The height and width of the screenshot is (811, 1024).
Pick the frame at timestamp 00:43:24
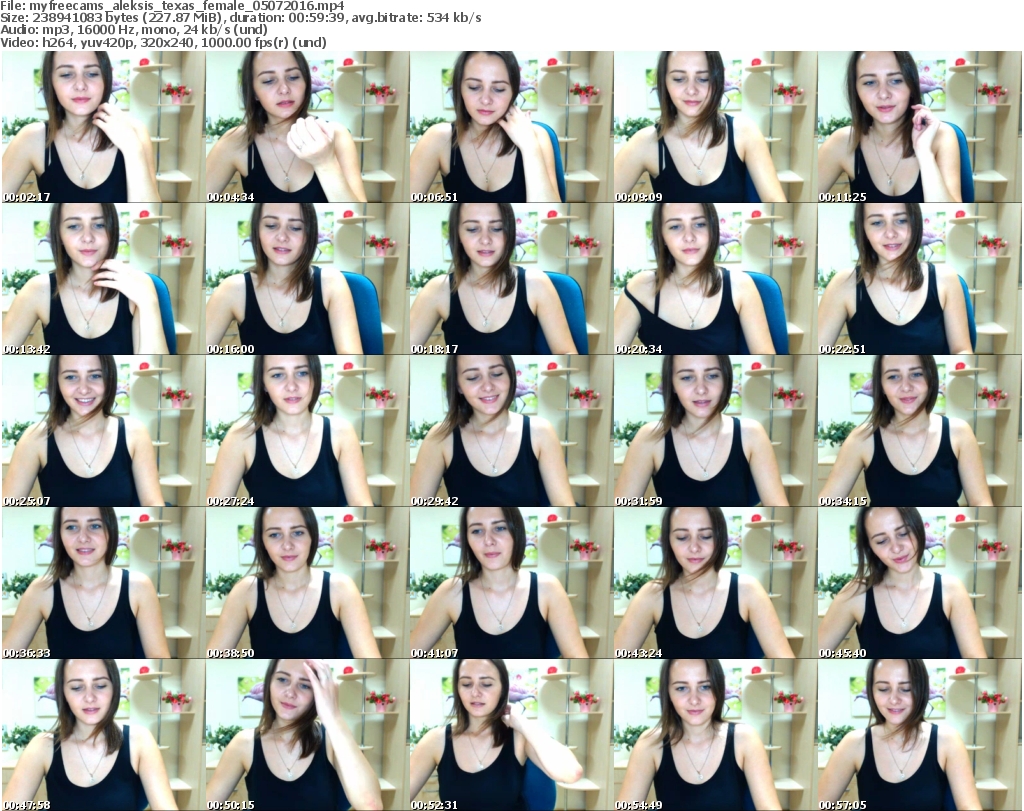(x=715, y=583)
